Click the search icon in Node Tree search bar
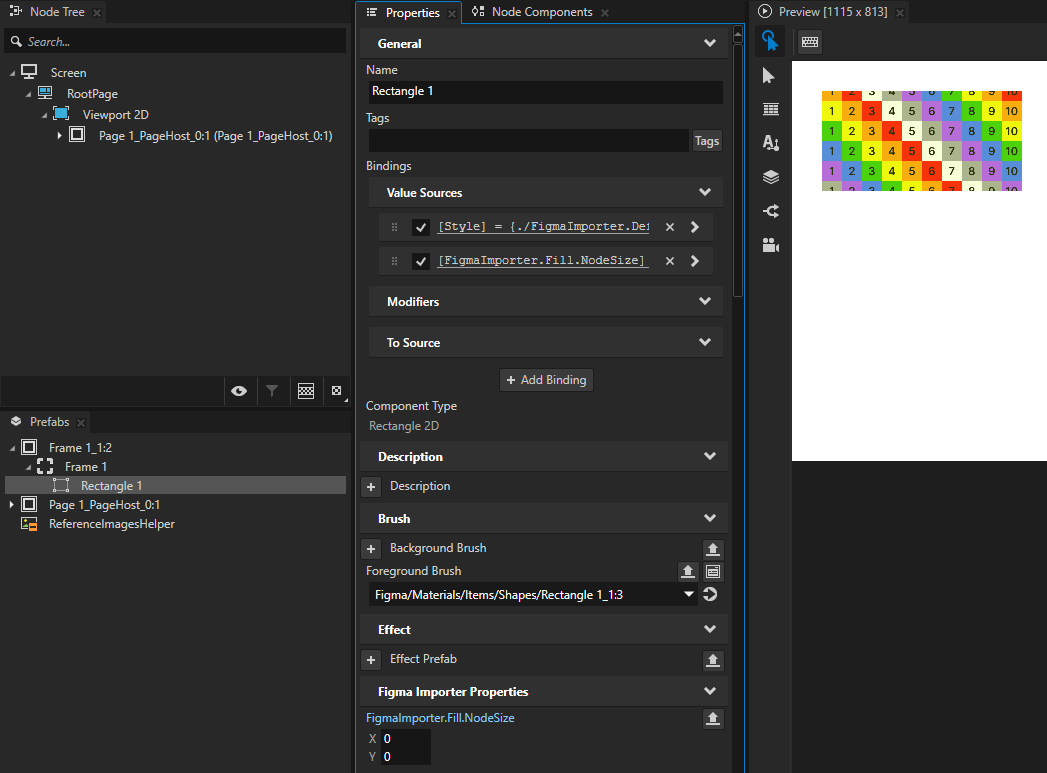The image size is (1047, 773). pyautogui.click(x=16, y=40)
